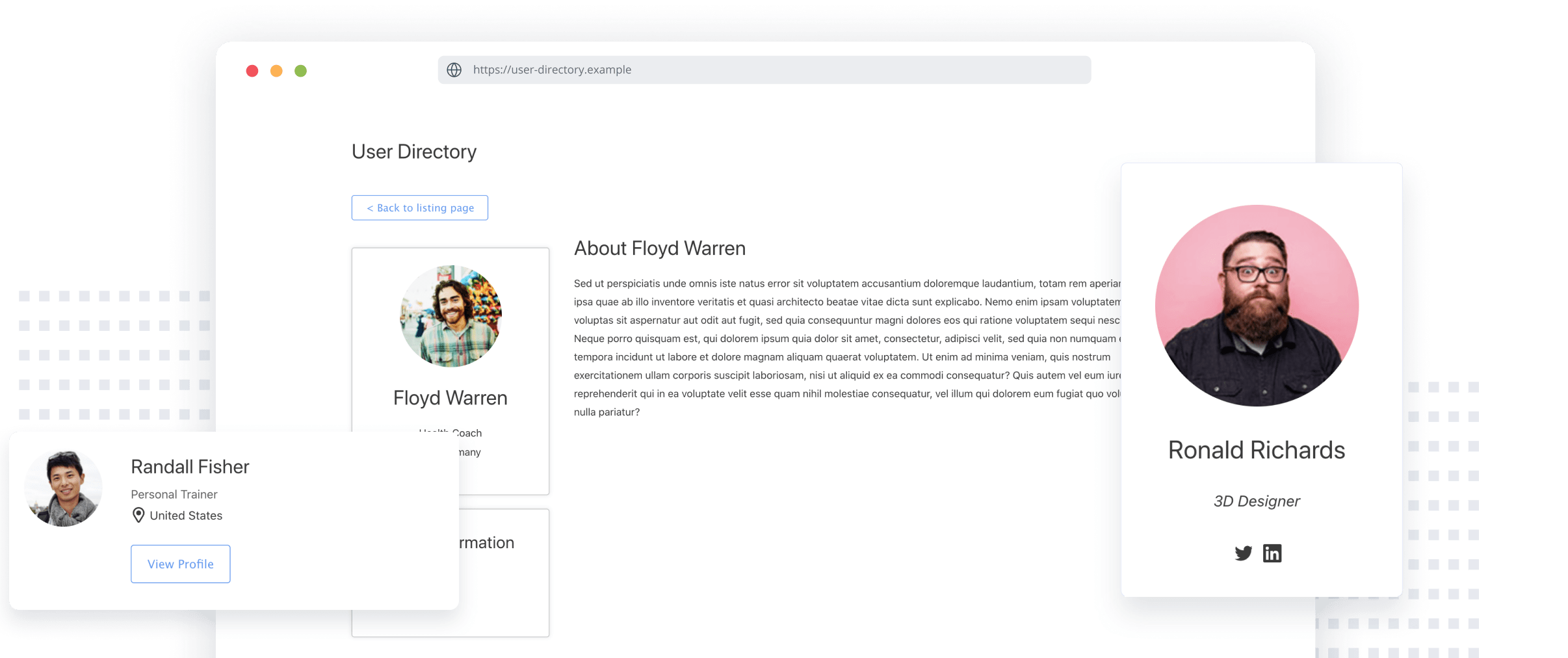Open Ronald Richards' LinkedIn icon
The image size is (1568, 658).
1272,553
